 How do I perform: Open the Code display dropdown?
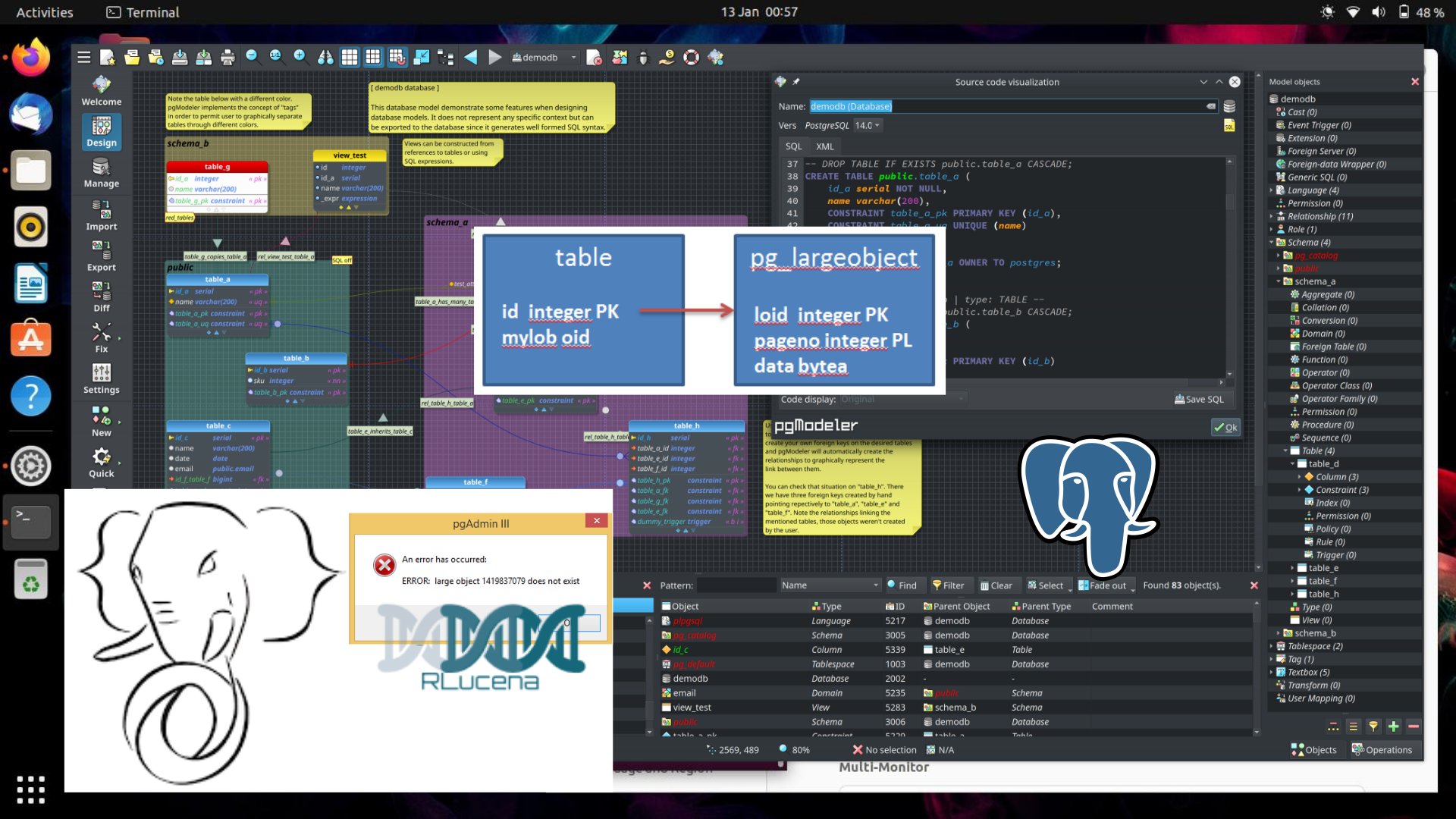click(902, 400)
